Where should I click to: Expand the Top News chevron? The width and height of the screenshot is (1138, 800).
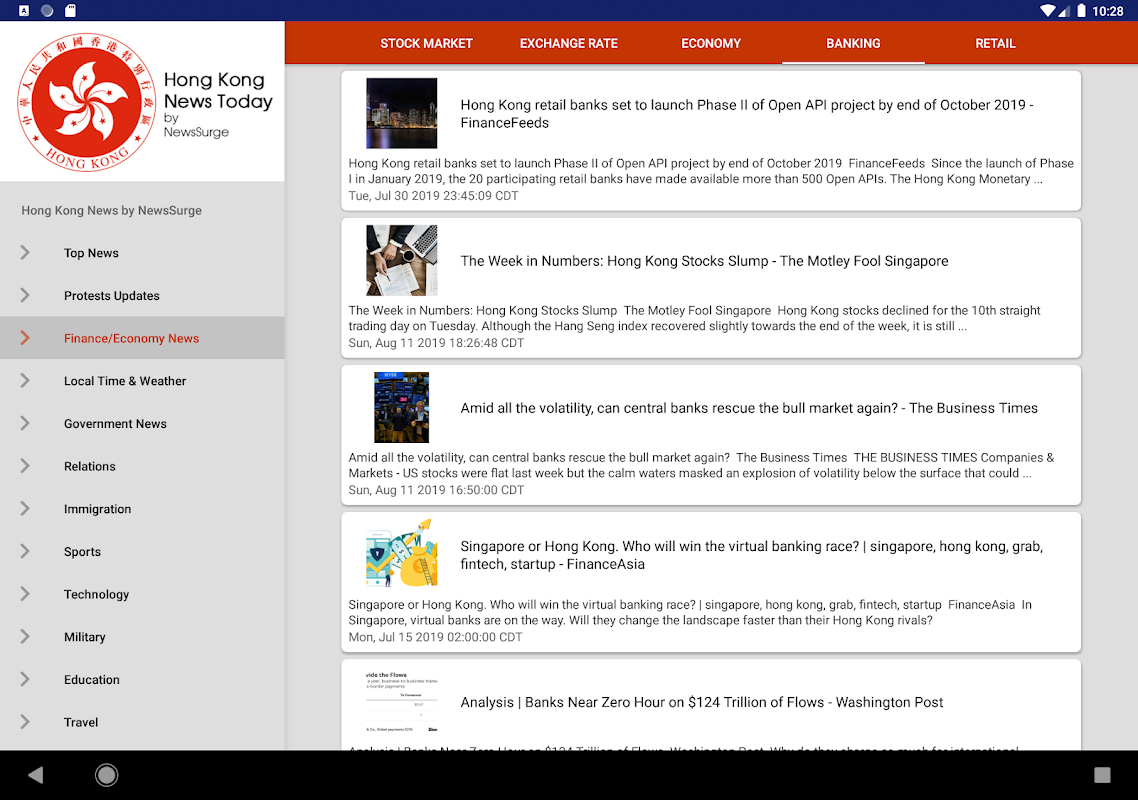pos(25,253)
